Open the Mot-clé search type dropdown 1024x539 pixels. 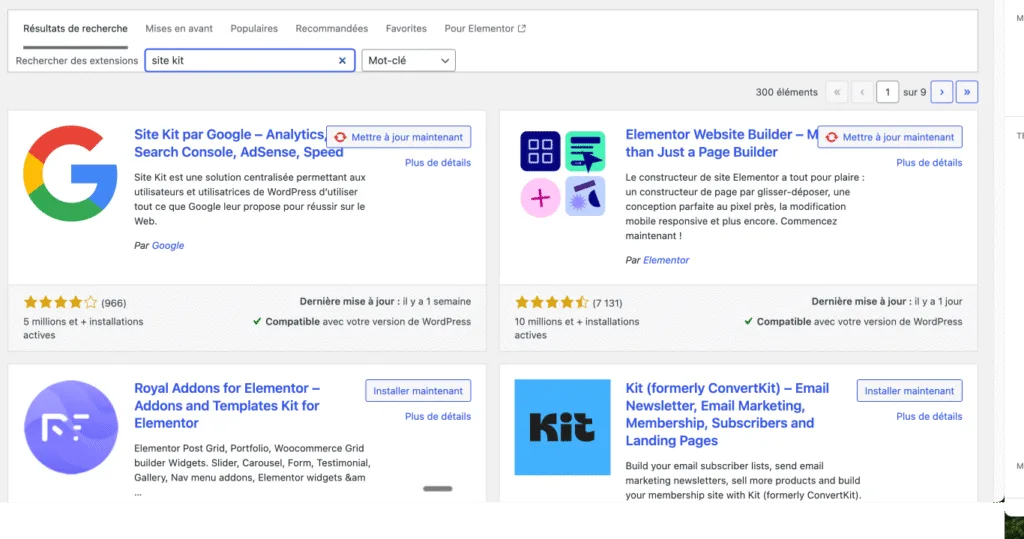click(x=409, y=60)
